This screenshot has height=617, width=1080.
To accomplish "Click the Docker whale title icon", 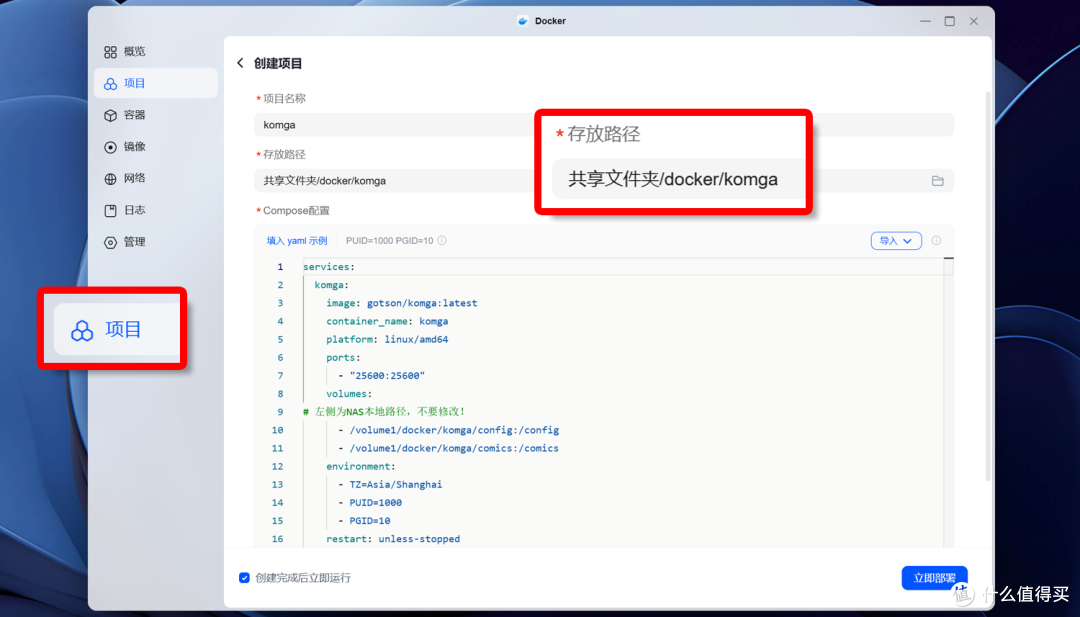I will [523, 21].
